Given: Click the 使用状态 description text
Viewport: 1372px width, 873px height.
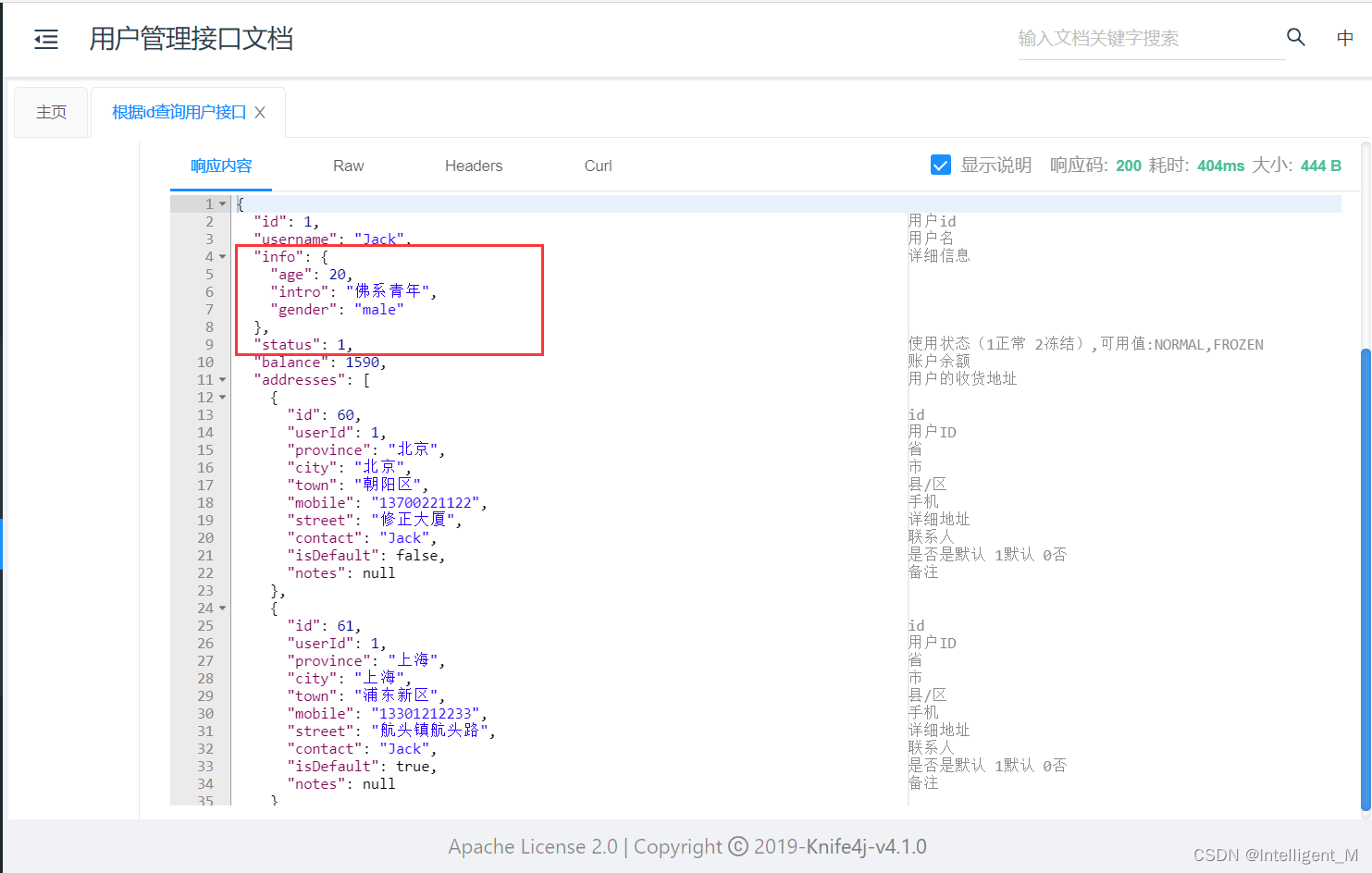Looking at the screenshot, I should pos(1085,344).
